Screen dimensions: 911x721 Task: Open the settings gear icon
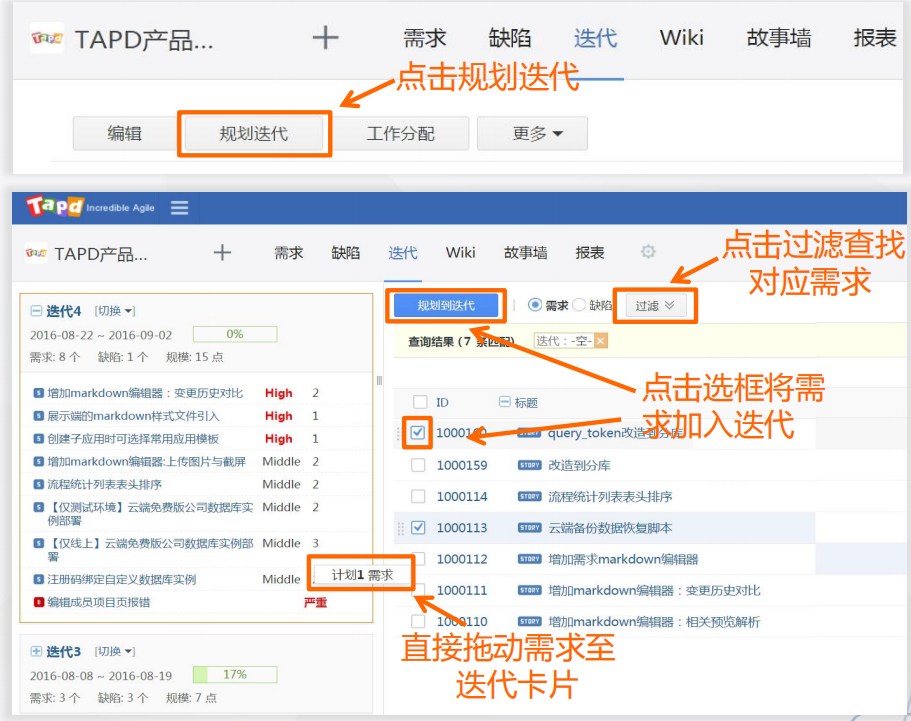648,252
